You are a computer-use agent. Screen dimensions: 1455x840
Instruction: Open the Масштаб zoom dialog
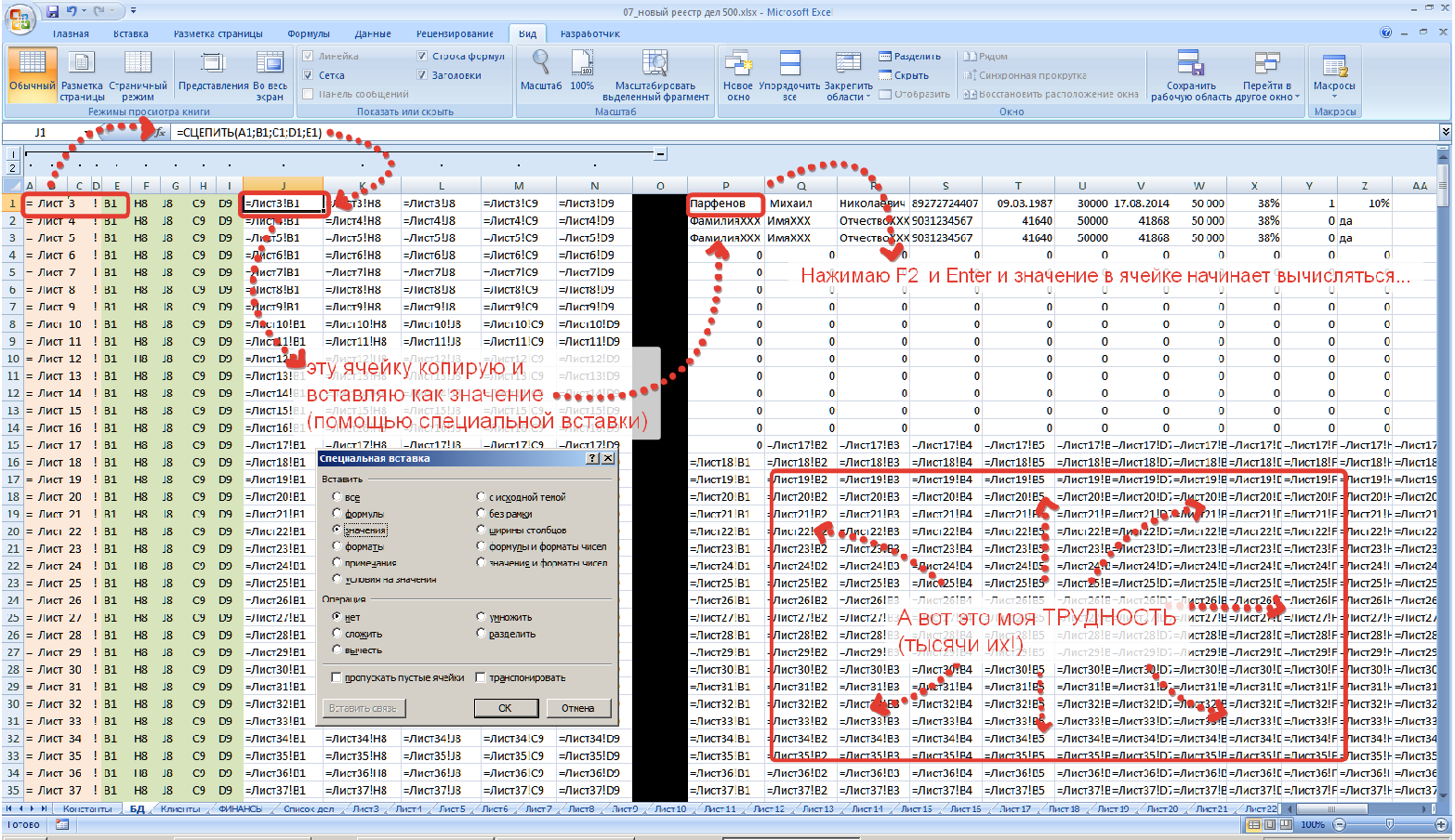[x=541, y=72]
